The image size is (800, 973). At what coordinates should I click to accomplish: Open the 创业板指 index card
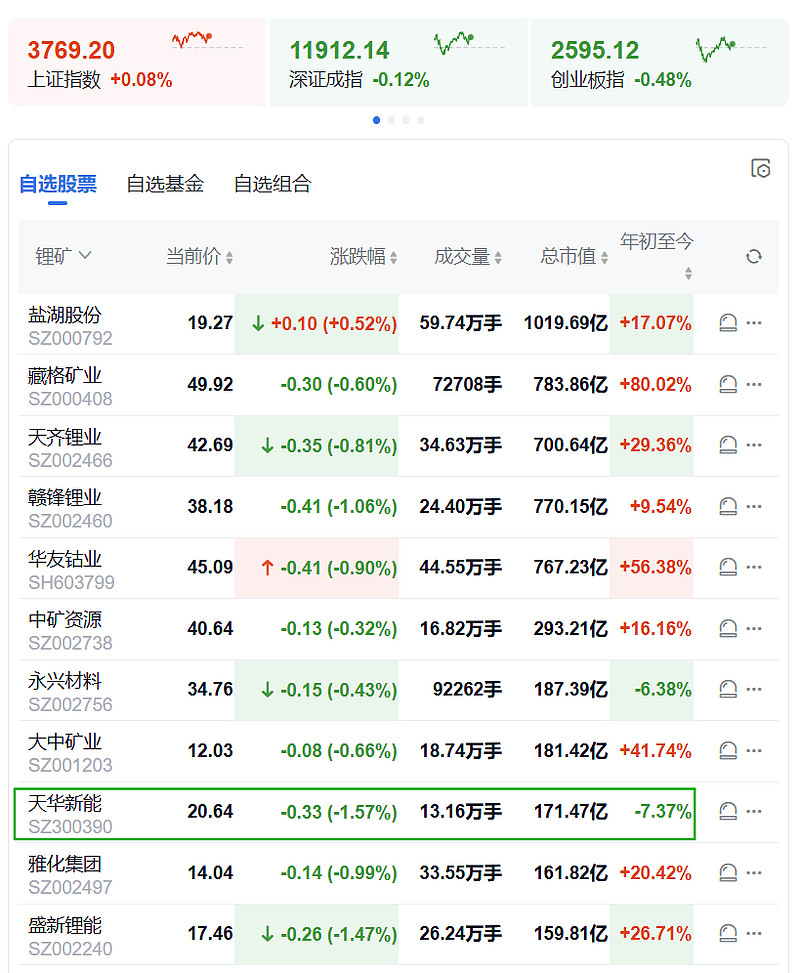(x=660, y=63)
